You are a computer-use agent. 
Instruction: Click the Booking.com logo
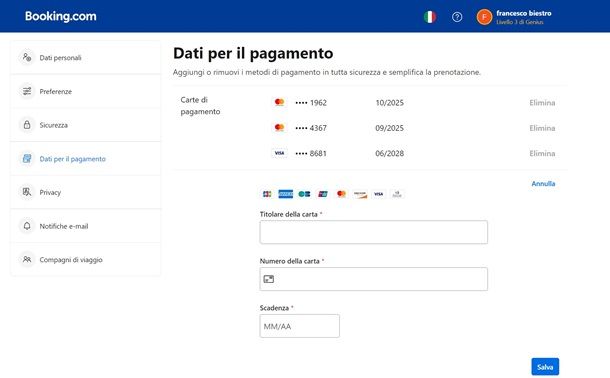[61, 16]
